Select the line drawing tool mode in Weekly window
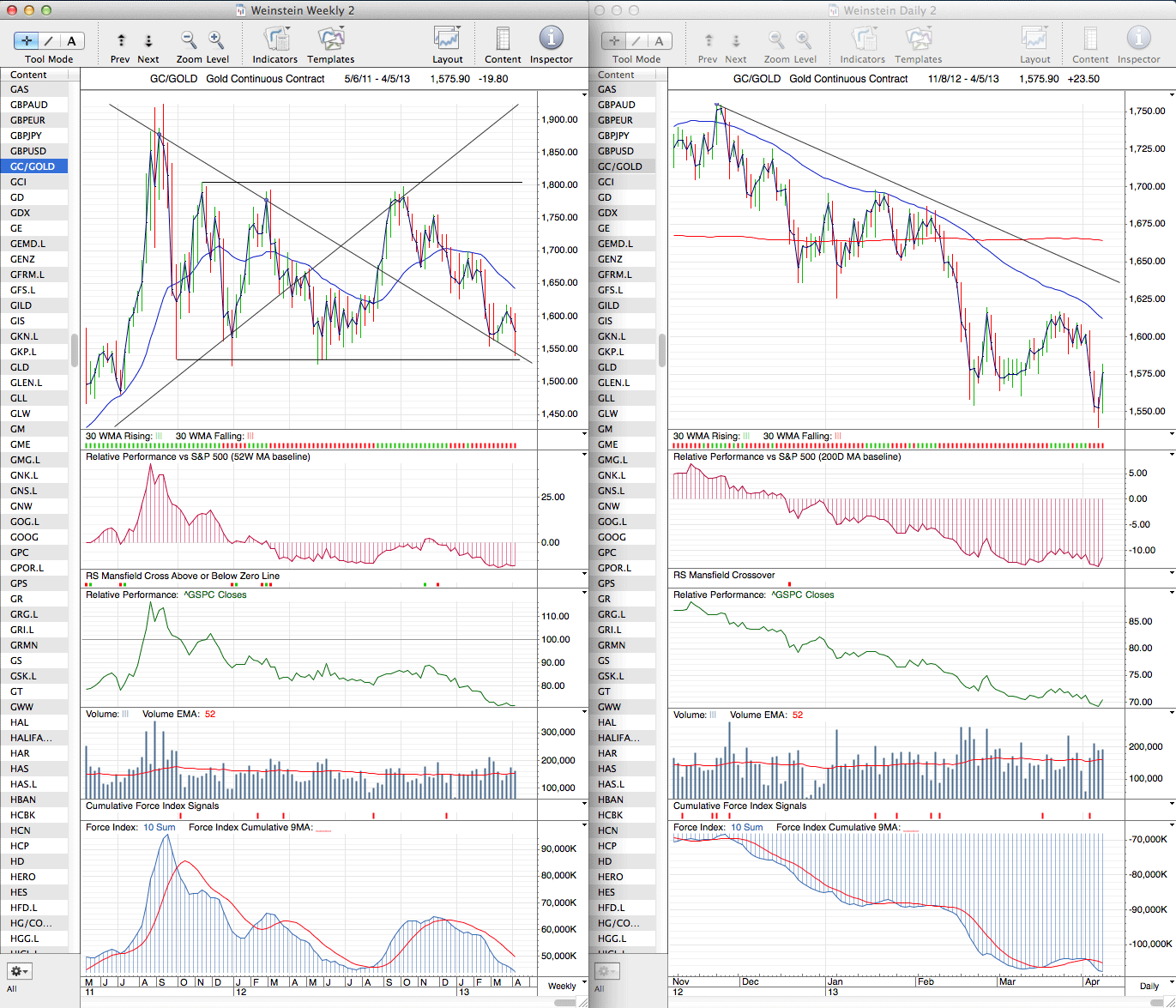This screenshot has height=1008, width=1176. pyautogui.click(x=49, y=41)
